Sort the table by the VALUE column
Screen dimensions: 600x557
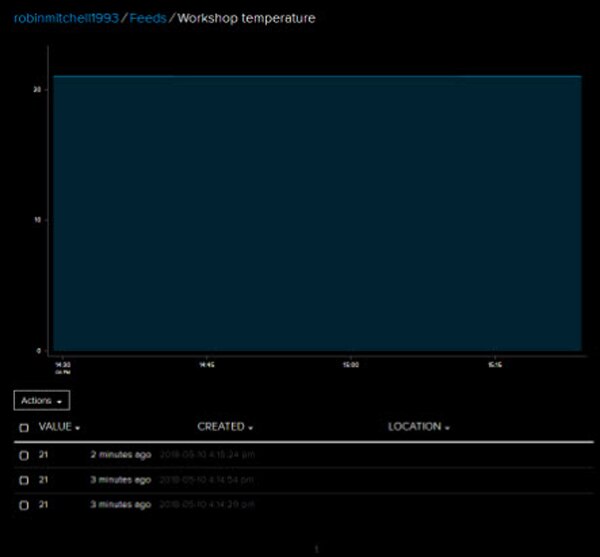pos(59,427)
